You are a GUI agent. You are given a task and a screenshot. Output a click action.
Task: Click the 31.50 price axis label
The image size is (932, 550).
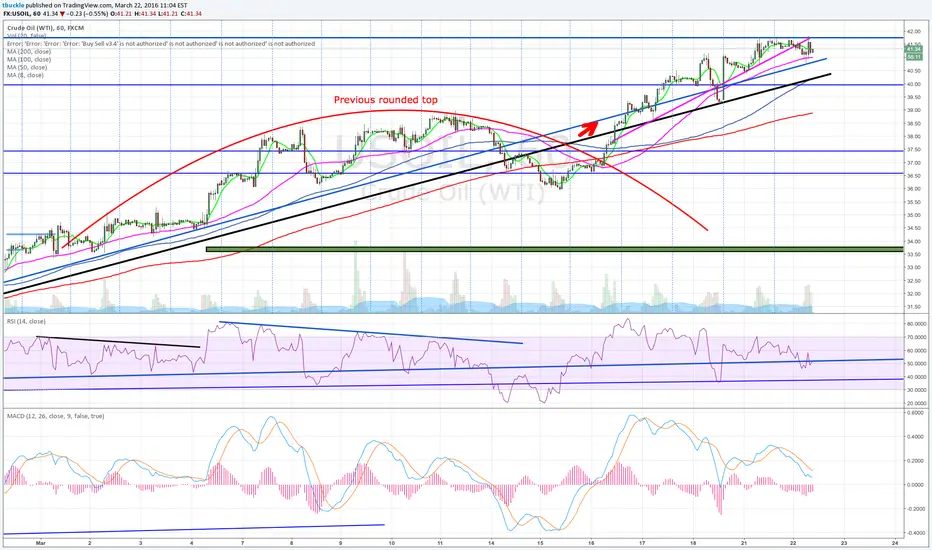click(914, 306)
